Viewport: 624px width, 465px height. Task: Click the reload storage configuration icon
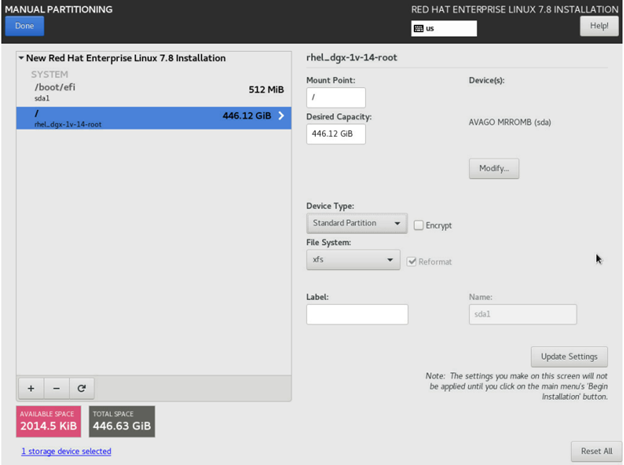81,388
